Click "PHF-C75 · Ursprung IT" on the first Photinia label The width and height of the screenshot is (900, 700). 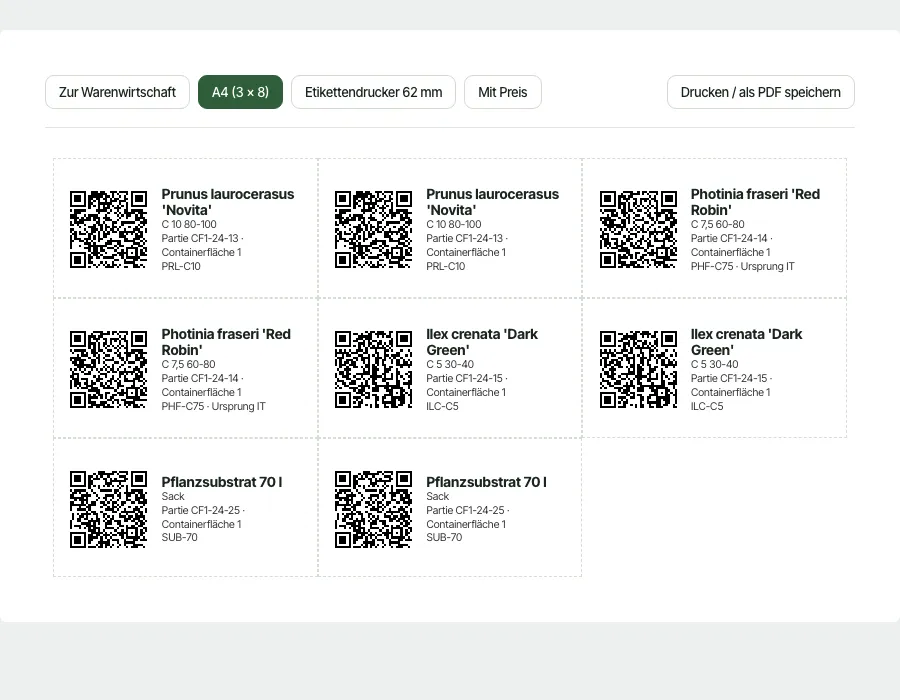[743, 266]
